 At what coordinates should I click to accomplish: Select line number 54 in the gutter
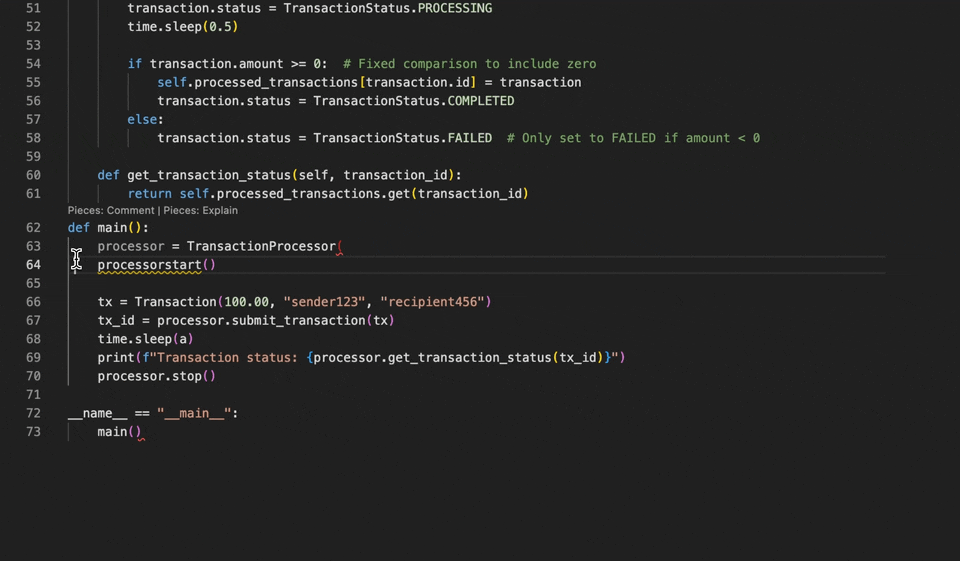pos(33,64)
